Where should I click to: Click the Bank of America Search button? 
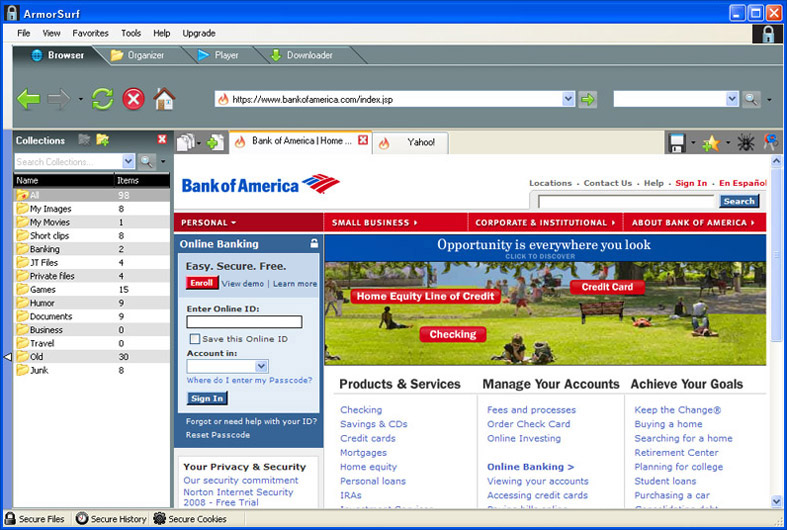pyautogui.click(x=739, y=201)
